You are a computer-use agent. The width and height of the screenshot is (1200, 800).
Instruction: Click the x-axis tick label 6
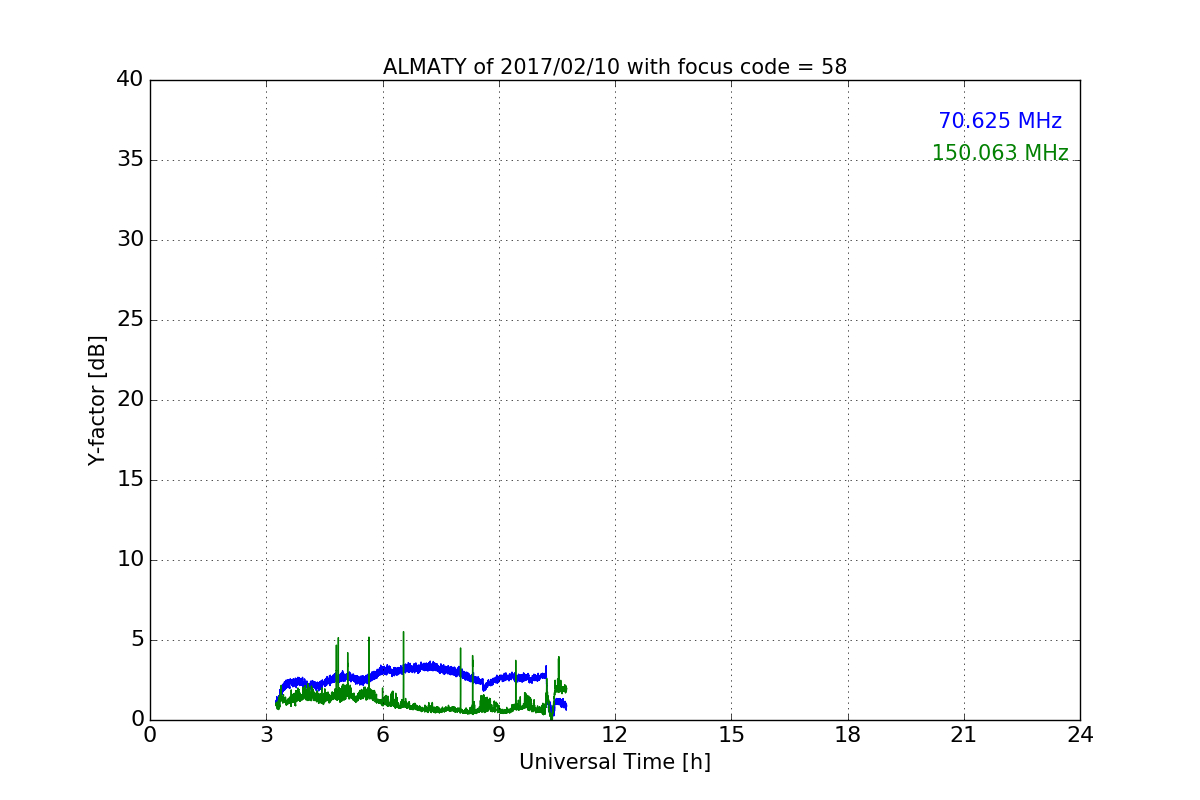point(382,735)
